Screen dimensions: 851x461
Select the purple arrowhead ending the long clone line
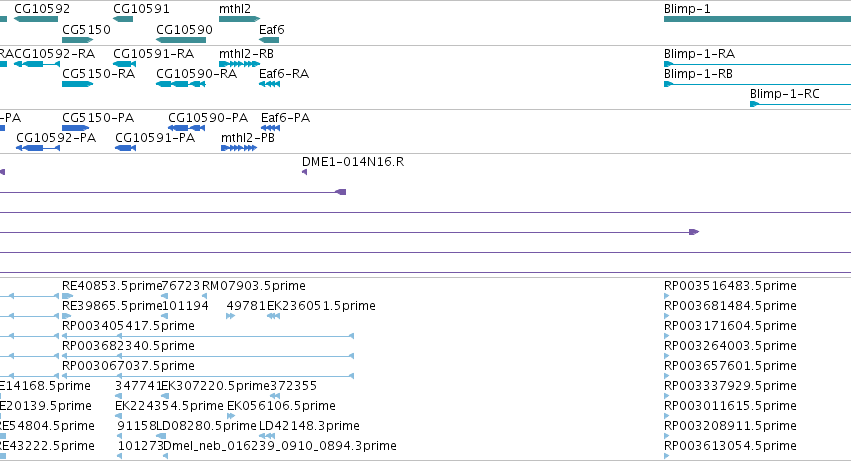[694, 232]
